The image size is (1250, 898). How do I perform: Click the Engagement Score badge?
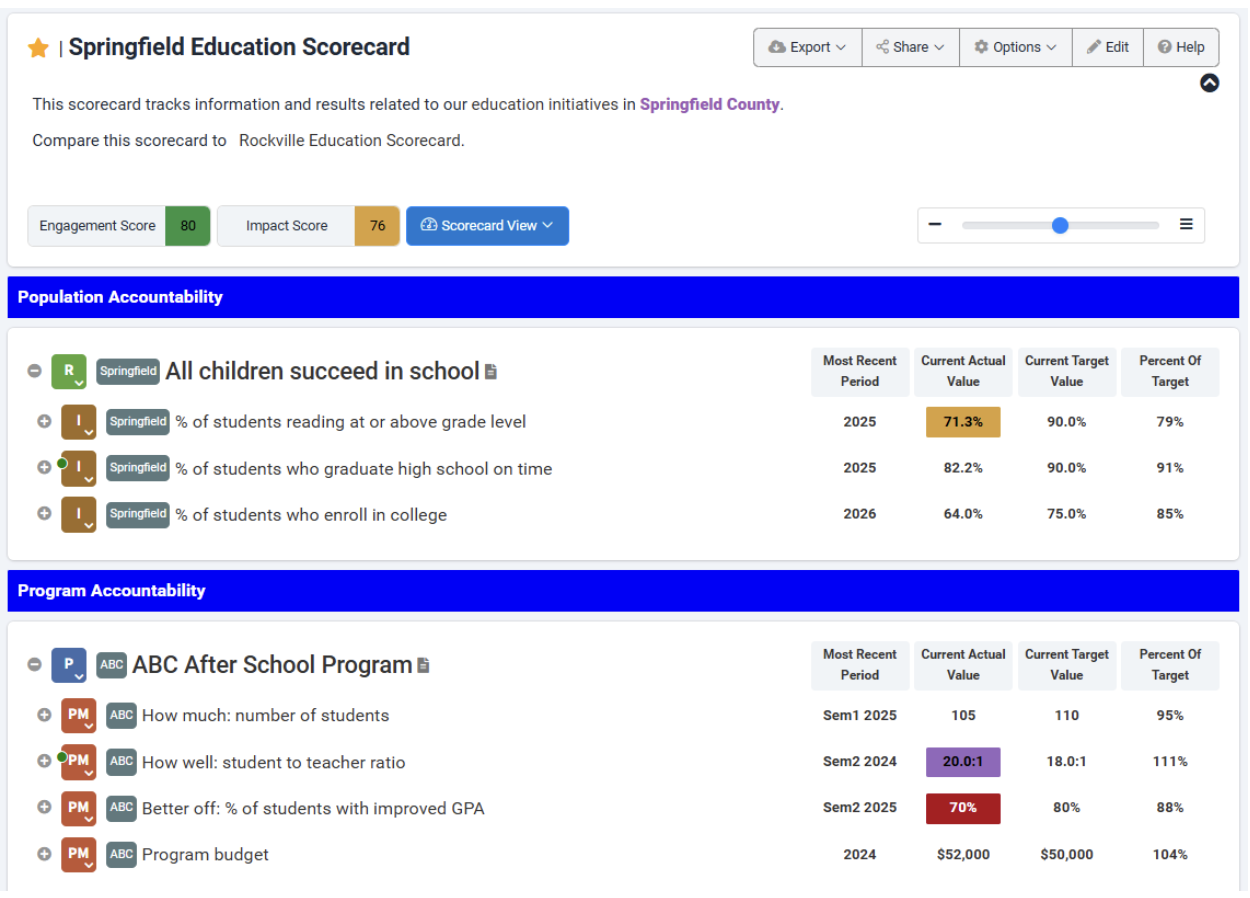pos(119,226)
